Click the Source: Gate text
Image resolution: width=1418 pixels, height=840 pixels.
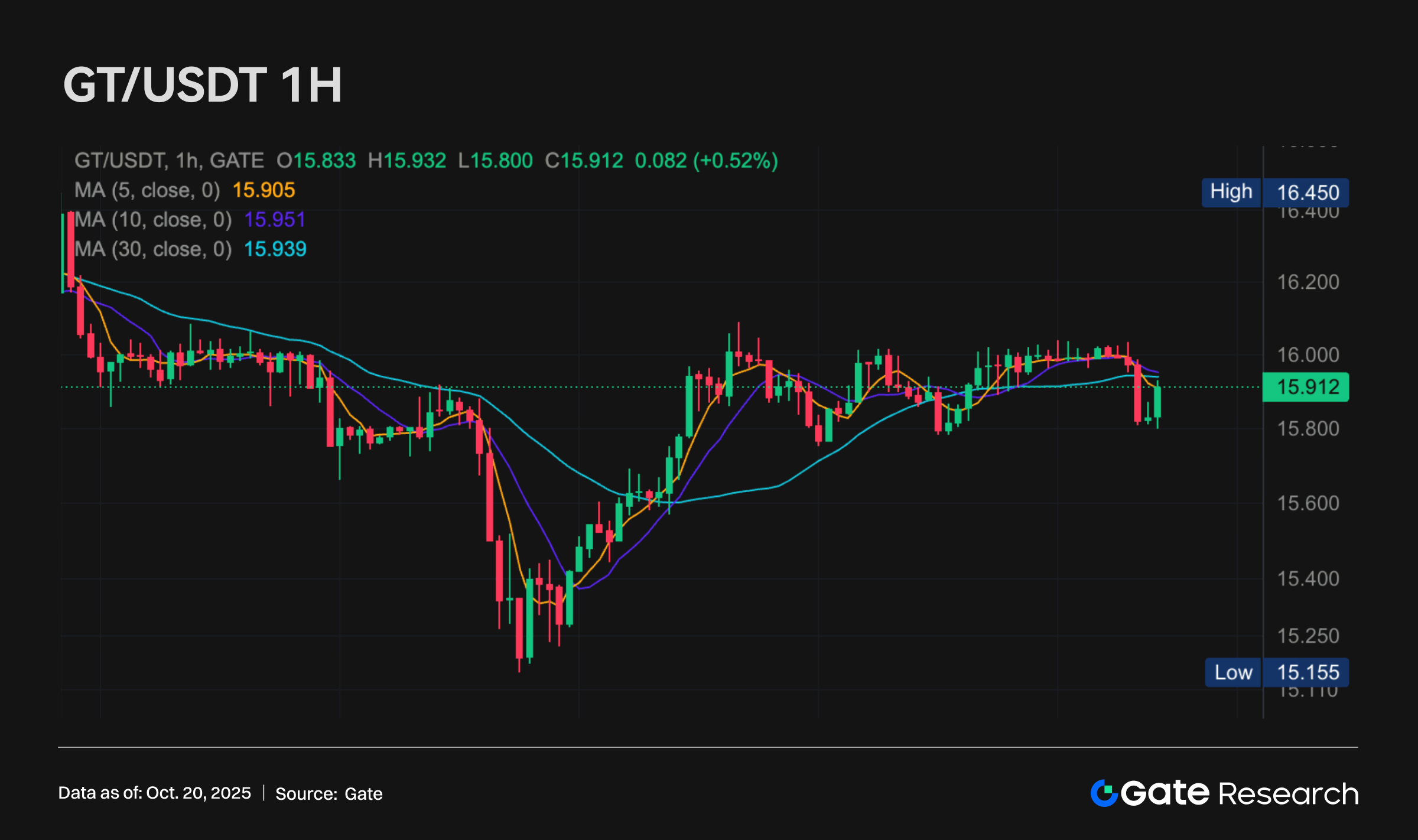point(329,793)
